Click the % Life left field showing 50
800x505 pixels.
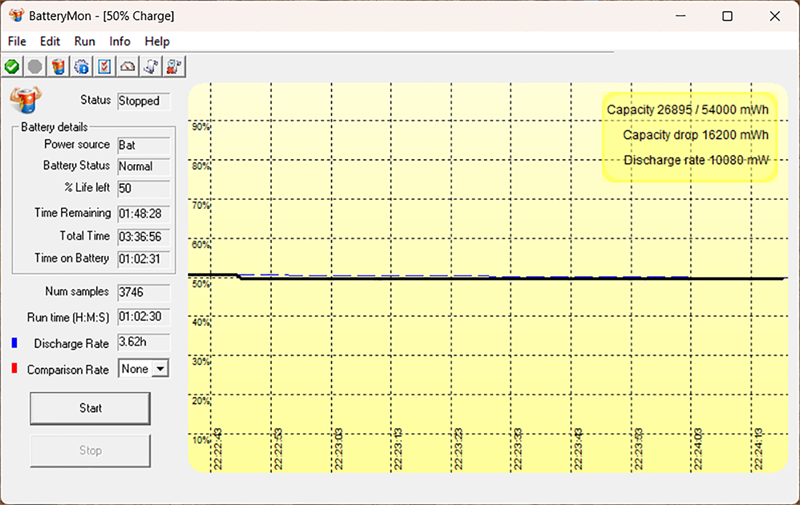[x=143, y=188]
